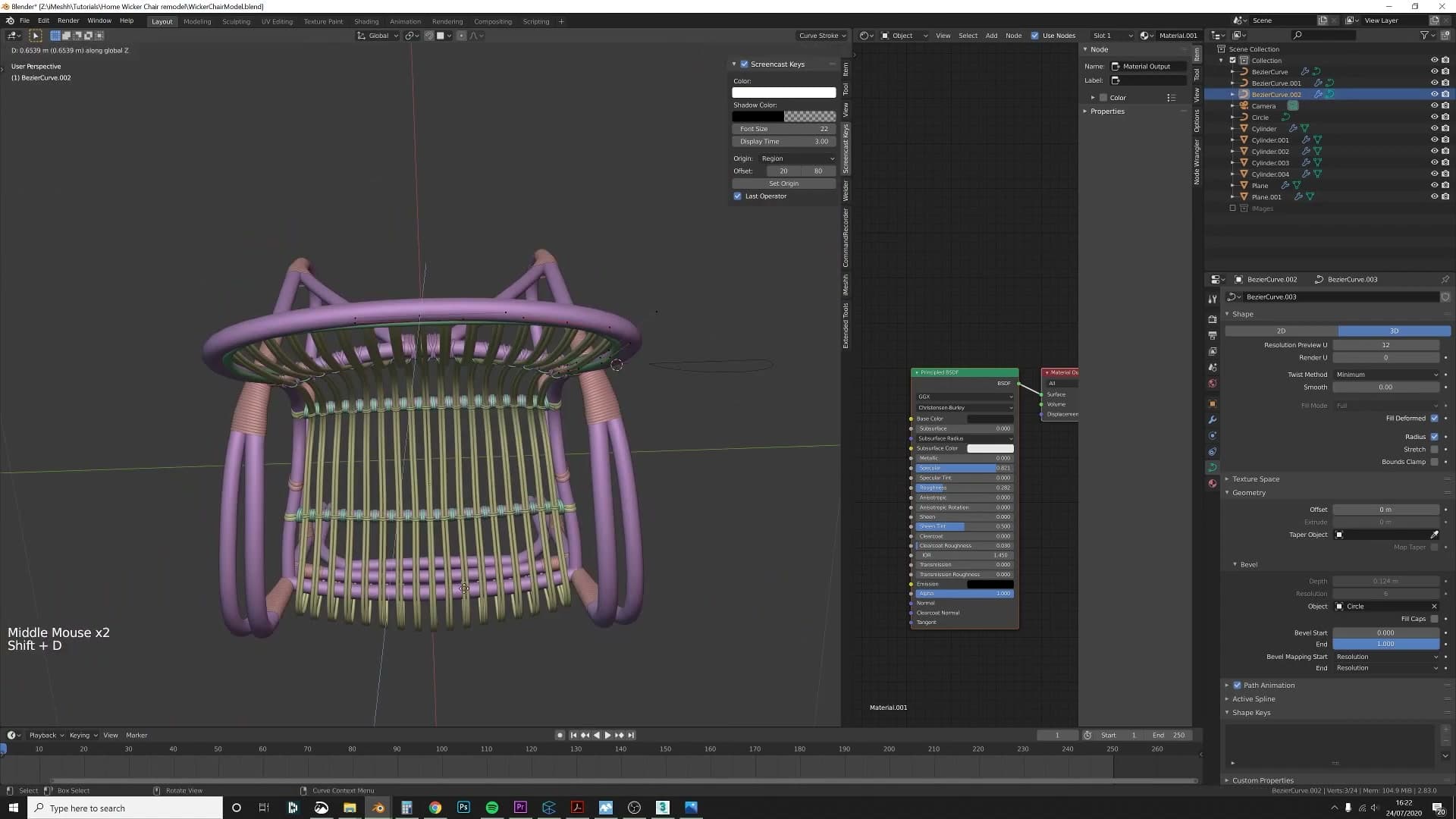Open the Twist Method Minimum dropdown
This screenshot has width=1456, height=819.
(x=1386, y=375)
